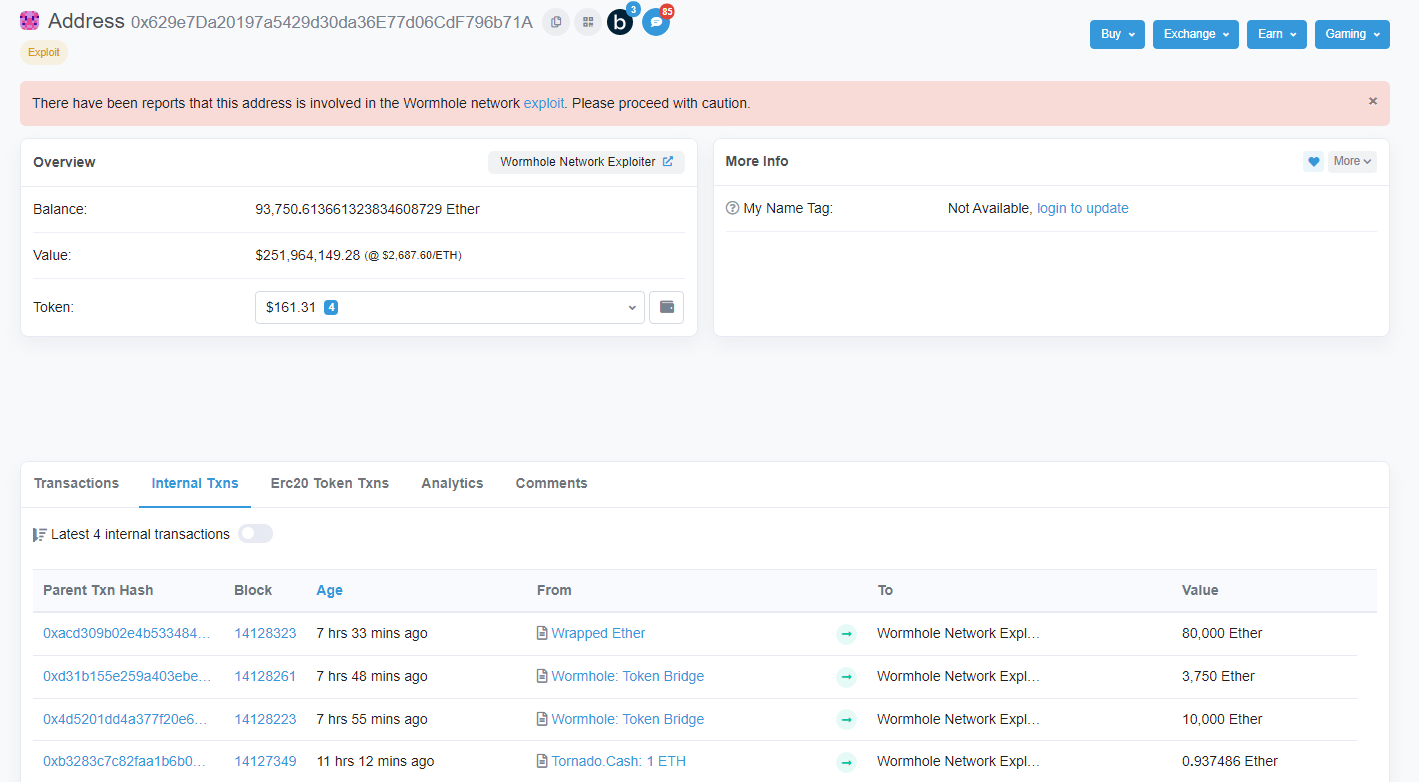Select the balance 93,750.613661323834608729 Ether
Image resolution: width=1419 pixels, height=782 pixels.
click(x=367, y=209)
